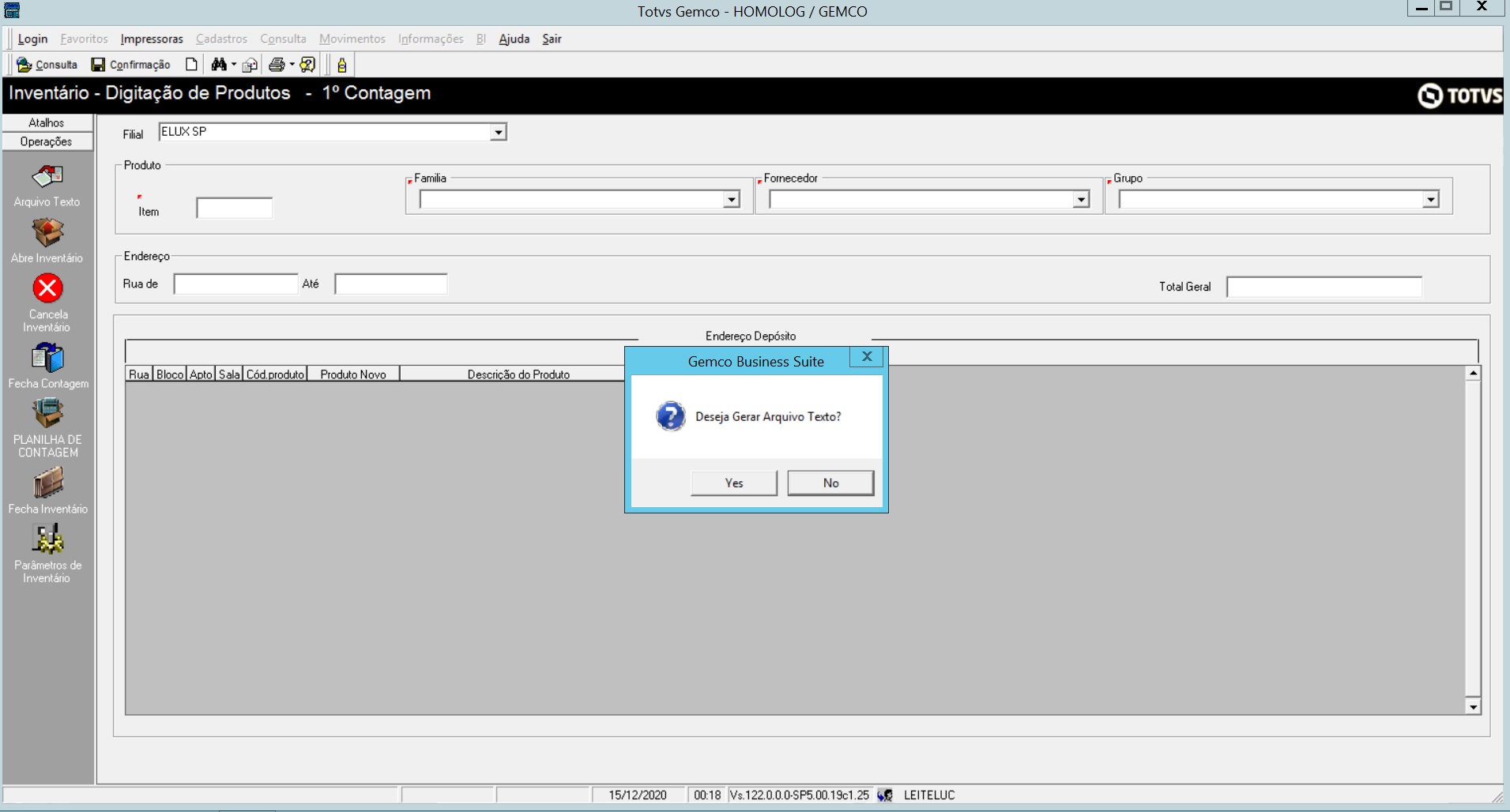Click the help question-mark toolbar icon
The height and width of the screenshot is (812, 1510).
[x=308, y=65]
